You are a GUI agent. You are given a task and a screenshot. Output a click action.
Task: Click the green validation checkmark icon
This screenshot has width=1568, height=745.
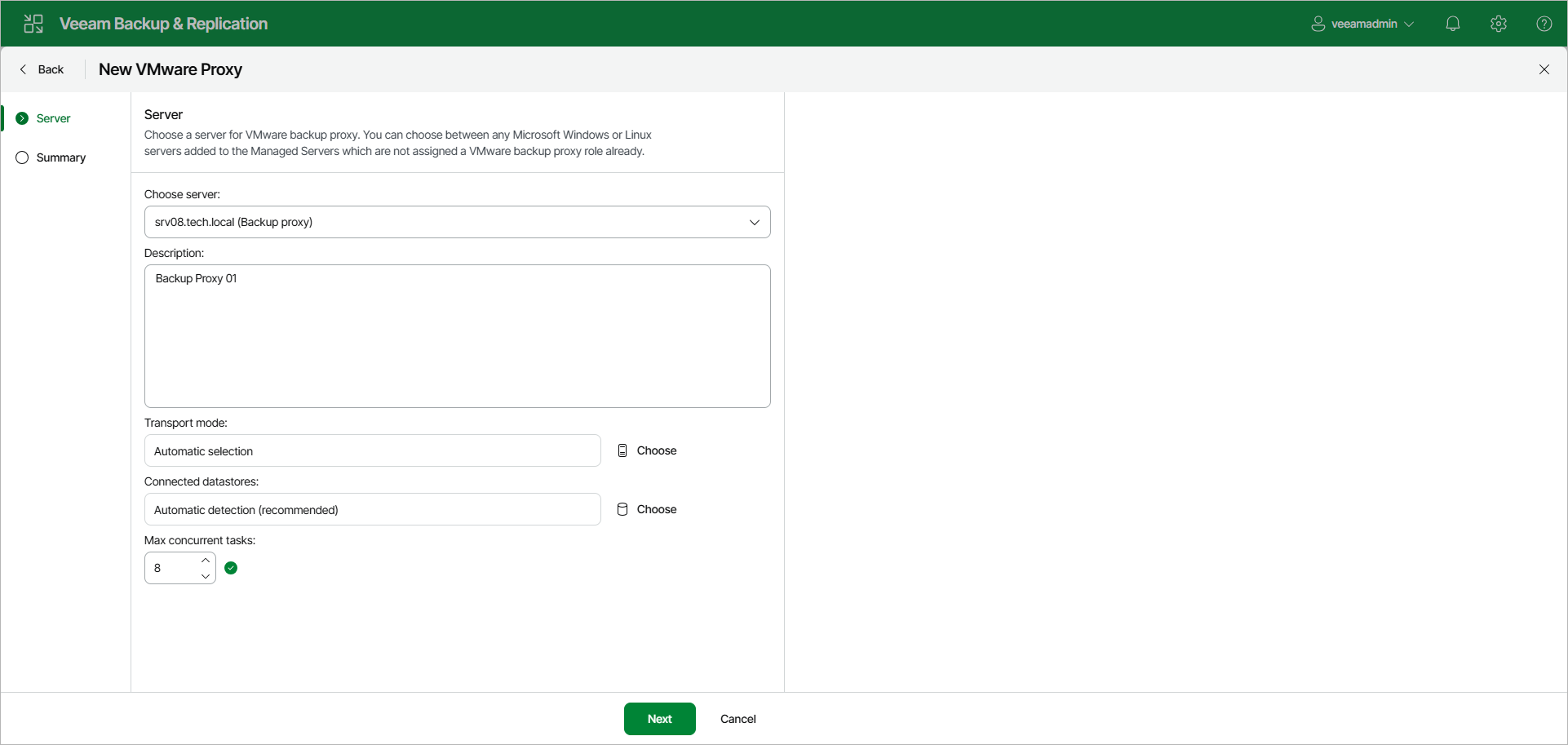tap(231, 568)
